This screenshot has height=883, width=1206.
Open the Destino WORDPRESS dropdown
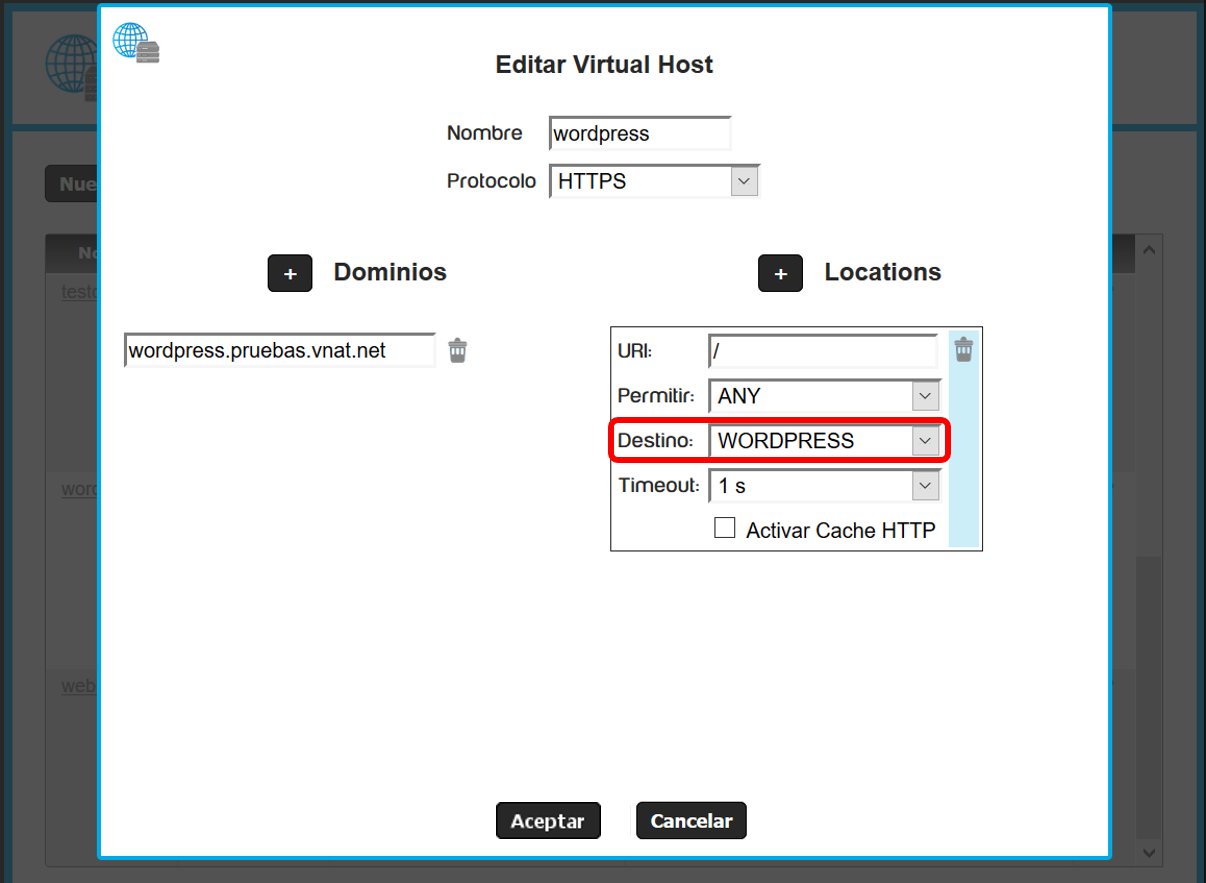pyautogui.click(x=824, y=441)
